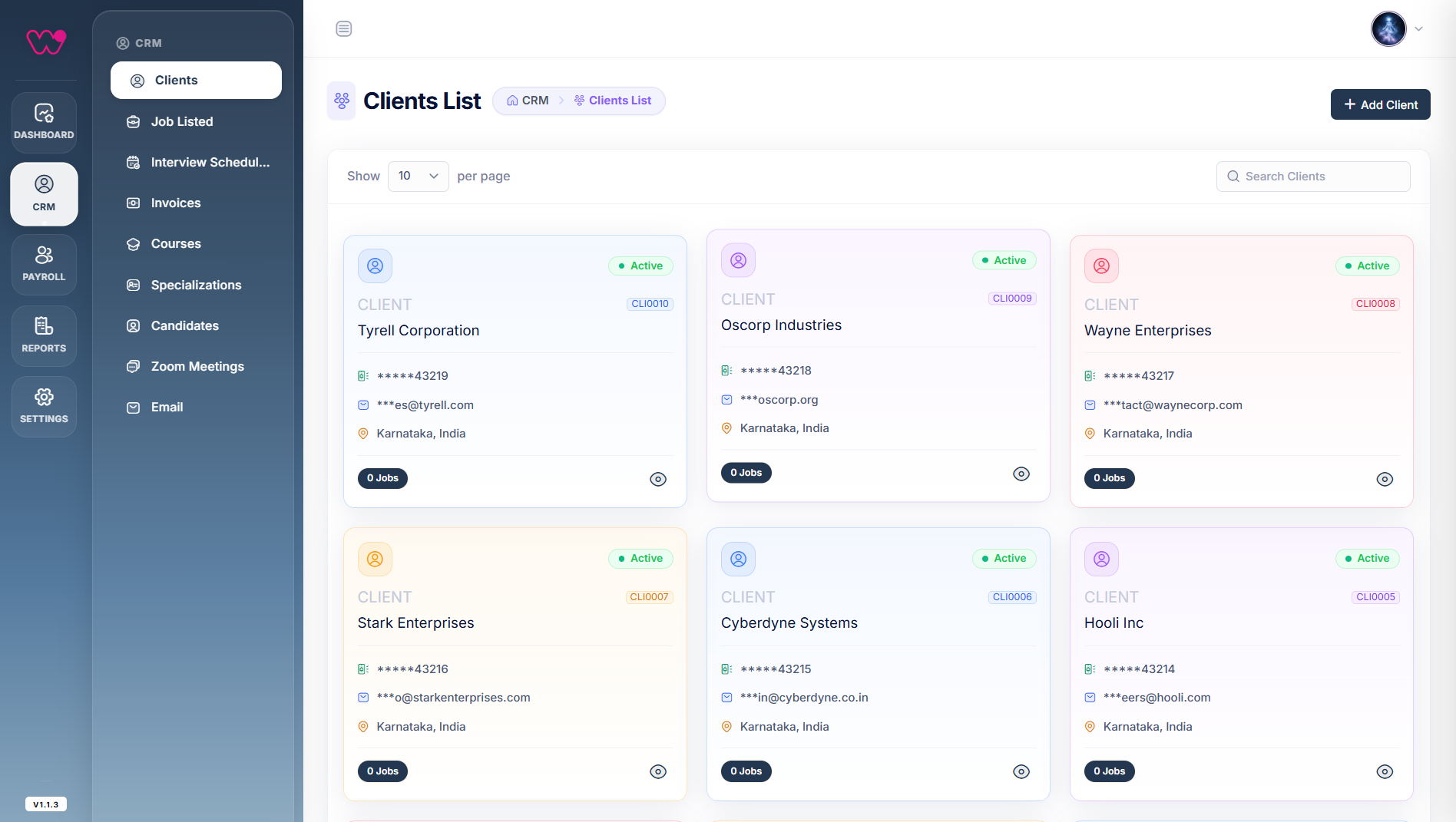1456x822 pixels.
Task: Open Interview Schedule menu item
Action: [196, 162]
